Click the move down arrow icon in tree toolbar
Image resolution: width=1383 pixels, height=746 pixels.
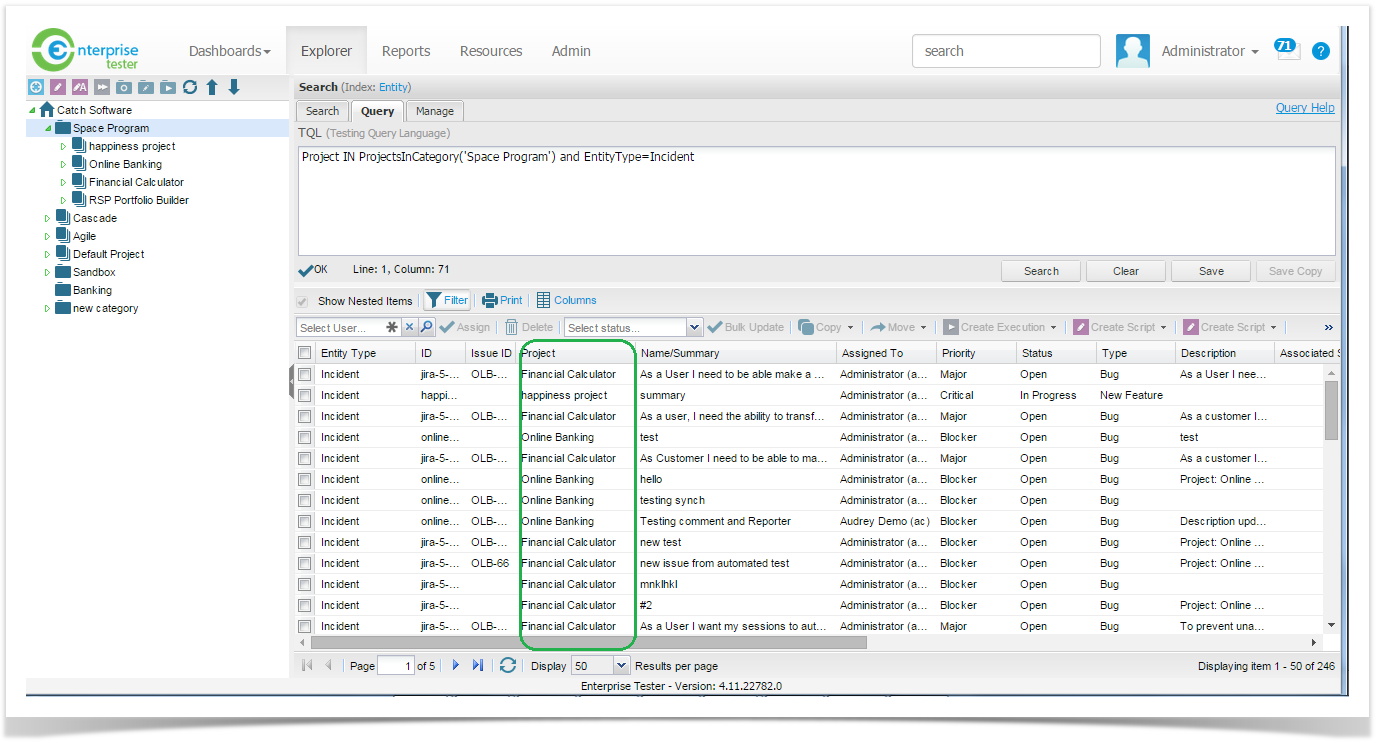point(234,87)
